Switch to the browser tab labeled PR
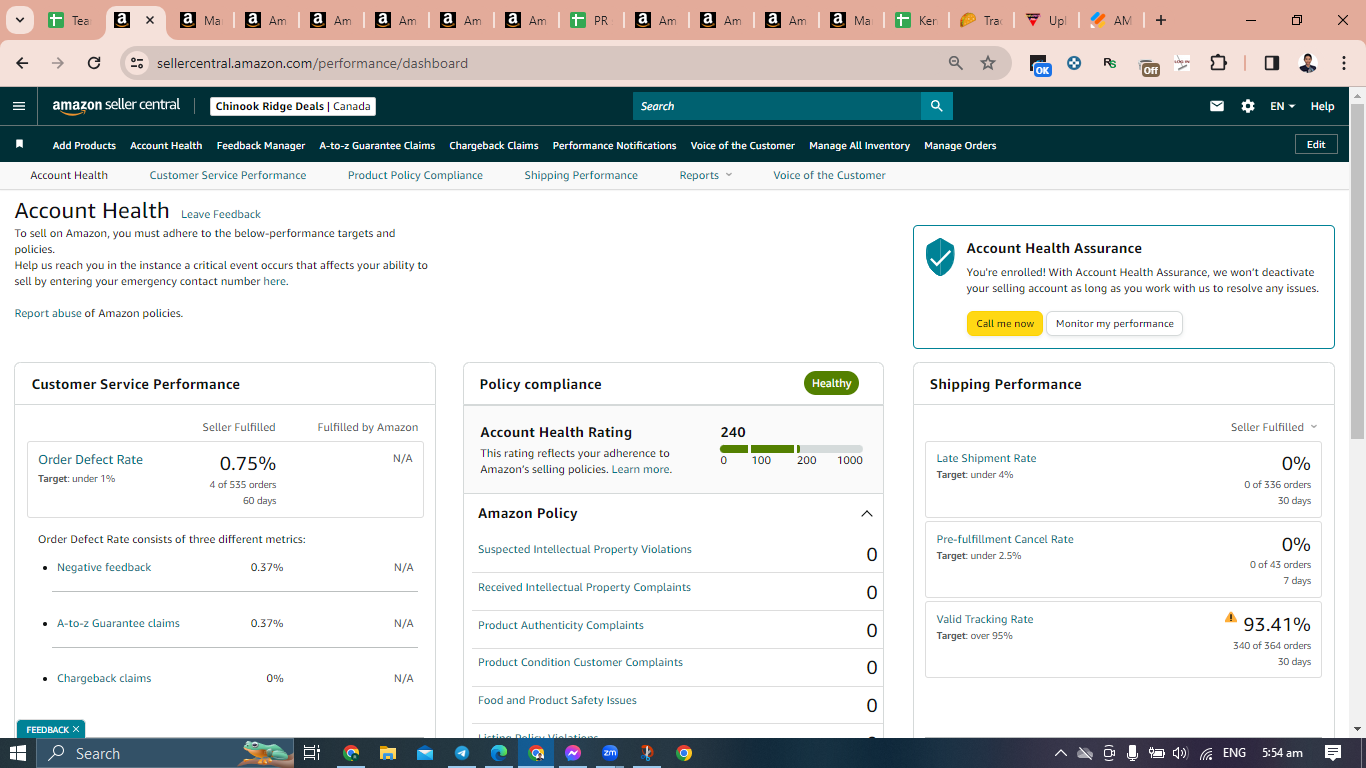1366x768 pixels. [590, 20]
